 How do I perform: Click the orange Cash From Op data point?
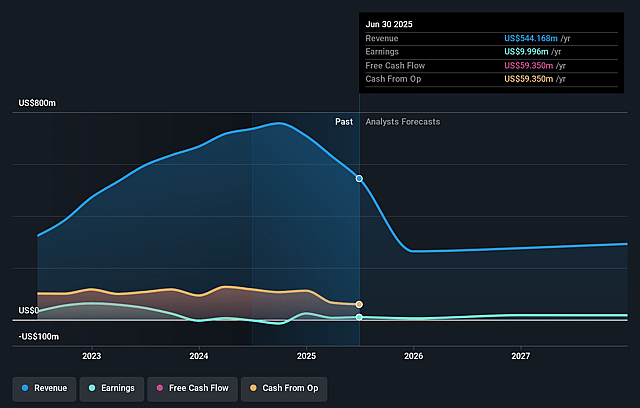coord(359,304)
